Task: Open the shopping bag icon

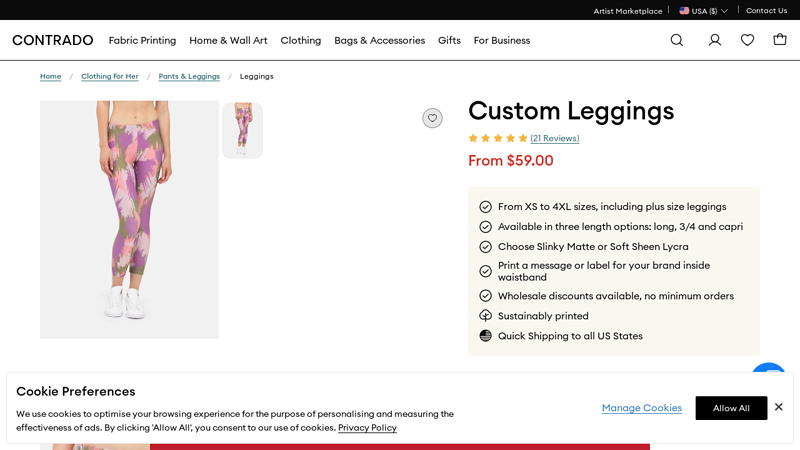Action: click(x=780, y=40)
